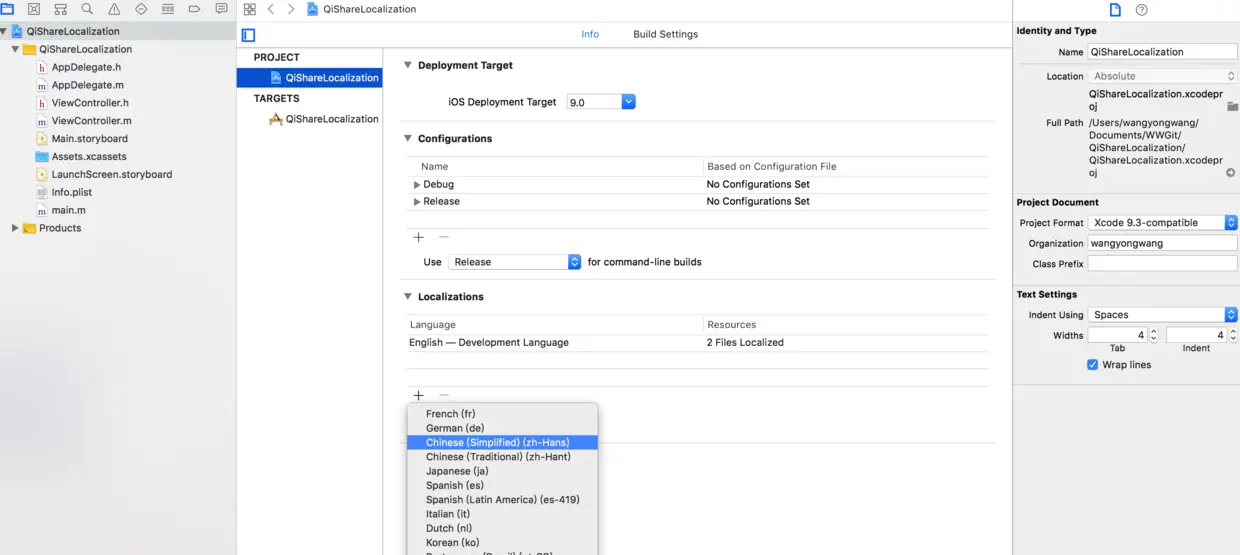
Task: Select Info.plist in navigator
Action: [x=71, y=192]
